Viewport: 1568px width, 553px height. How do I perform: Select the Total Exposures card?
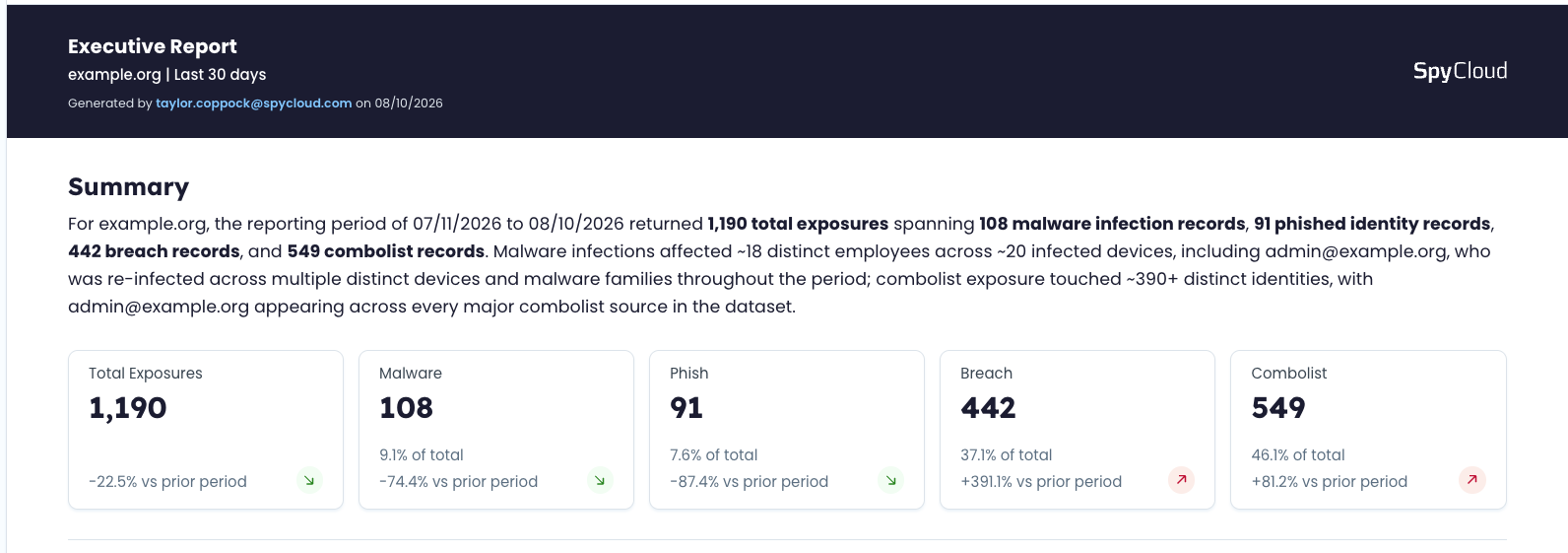206,430
